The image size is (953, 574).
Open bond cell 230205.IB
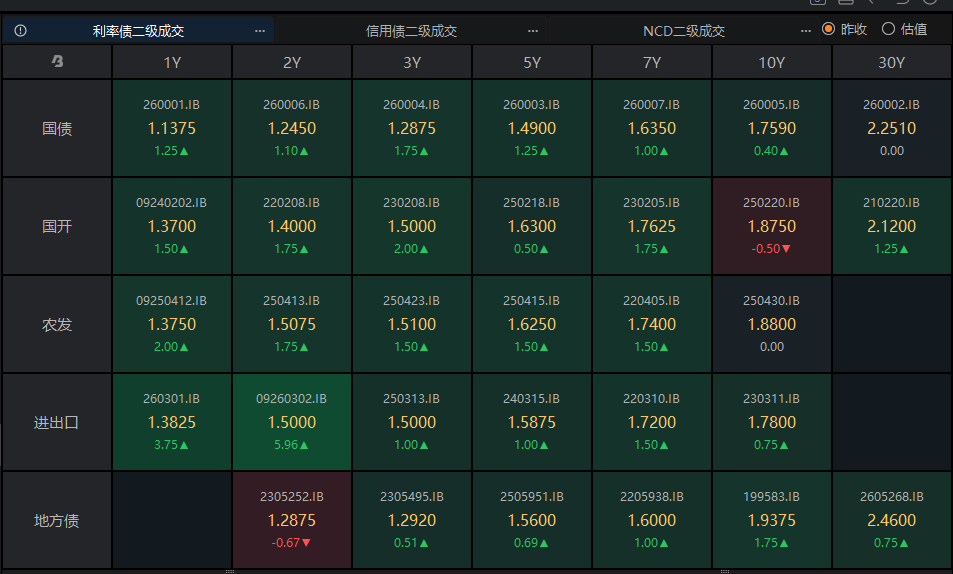[652, 226]
